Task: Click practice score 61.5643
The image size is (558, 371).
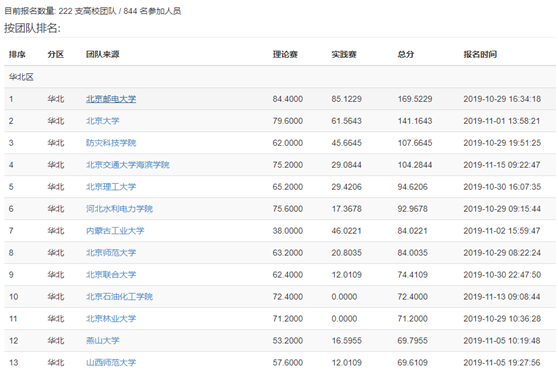Action: (347, 121)
